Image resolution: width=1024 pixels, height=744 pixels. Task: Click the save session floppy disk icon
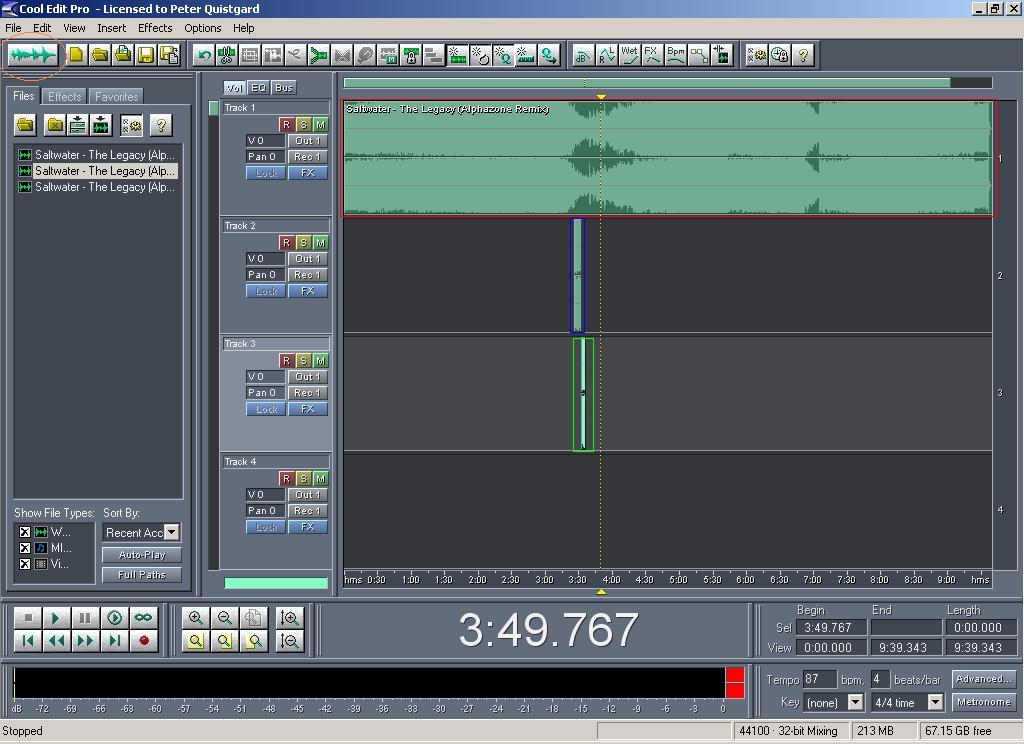point(146,55)
